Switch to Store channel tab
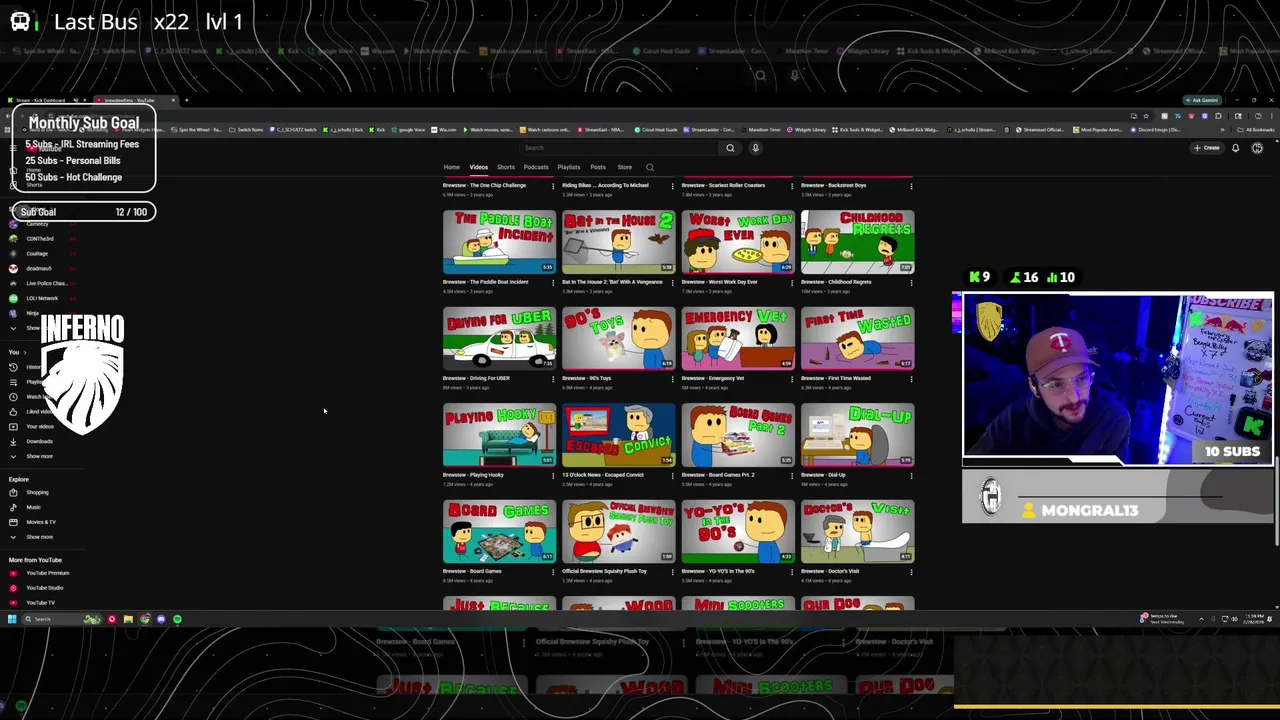This screenshot has height=720, width=1280. tap(625, 167)
